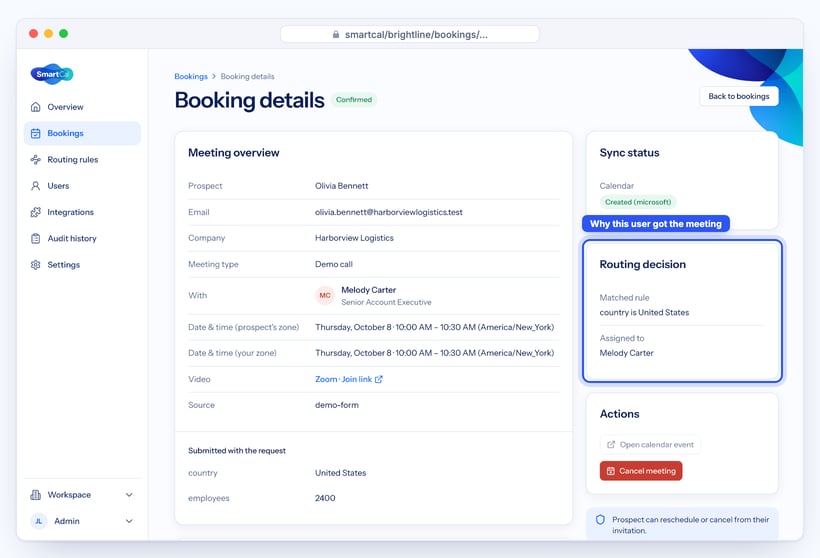The height and width of the screenshot is (558, 820).
Task: Expand the Admin dropdown chevron
Action: [x=129, y=521]
